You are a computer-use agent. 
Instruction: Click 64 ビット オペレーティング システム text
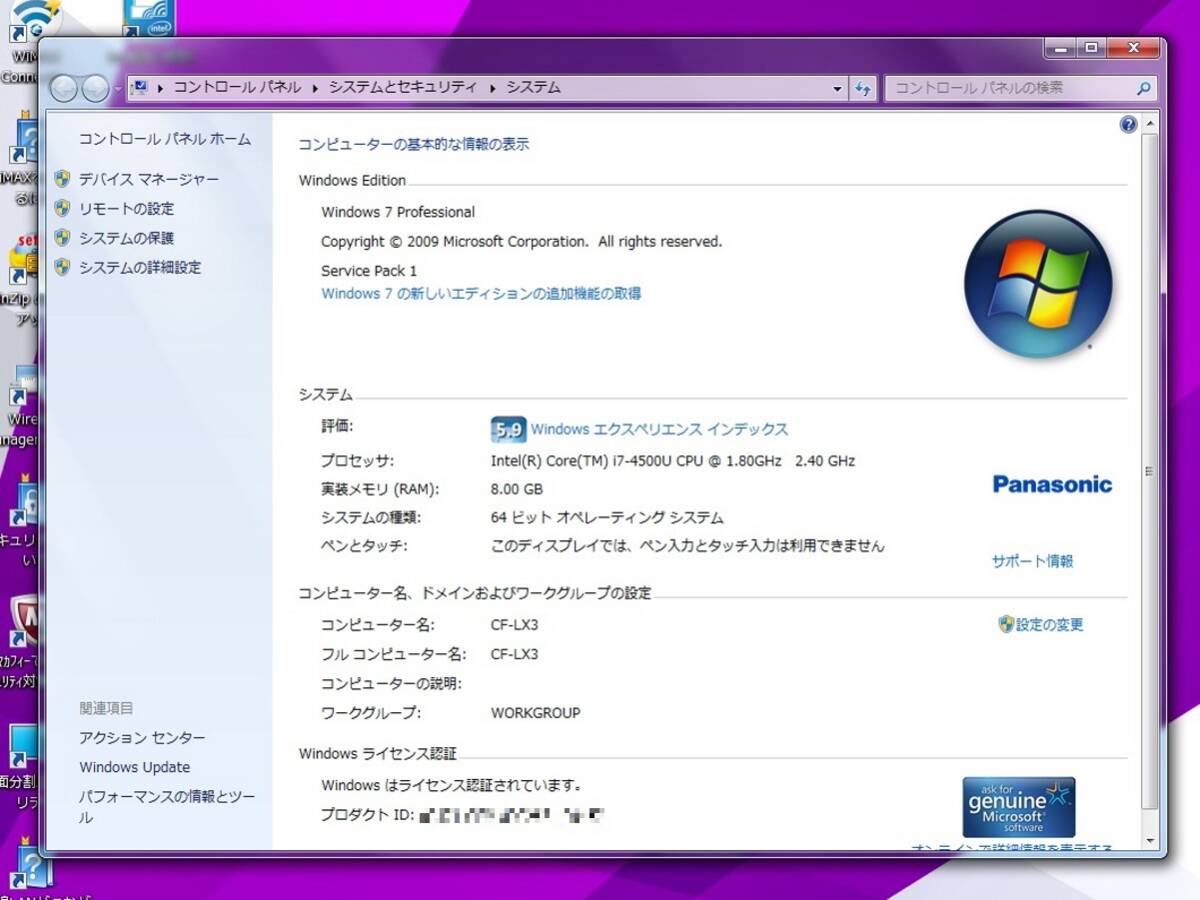point(607,517)
